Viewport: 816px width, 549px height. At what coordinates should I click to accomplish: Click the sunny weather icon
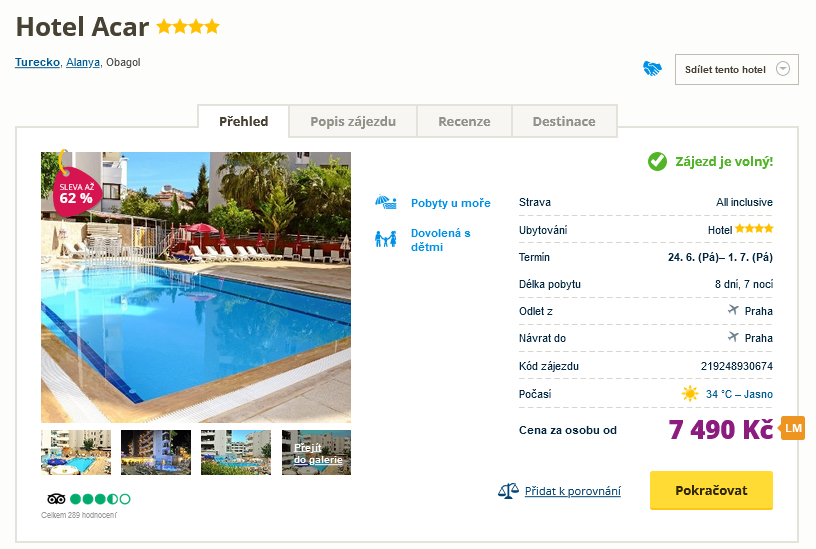point(690,393)
